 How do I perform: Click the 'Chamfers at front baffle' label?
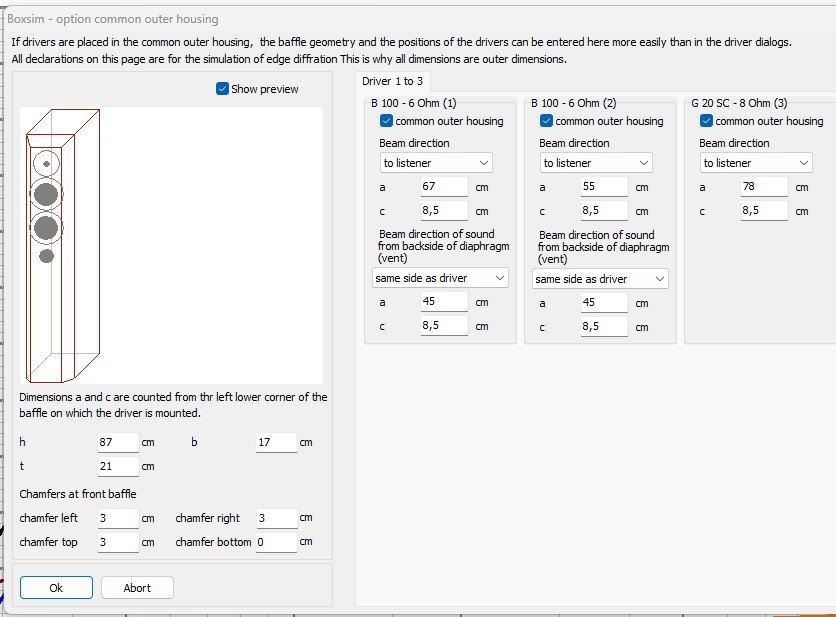(78, 494)
